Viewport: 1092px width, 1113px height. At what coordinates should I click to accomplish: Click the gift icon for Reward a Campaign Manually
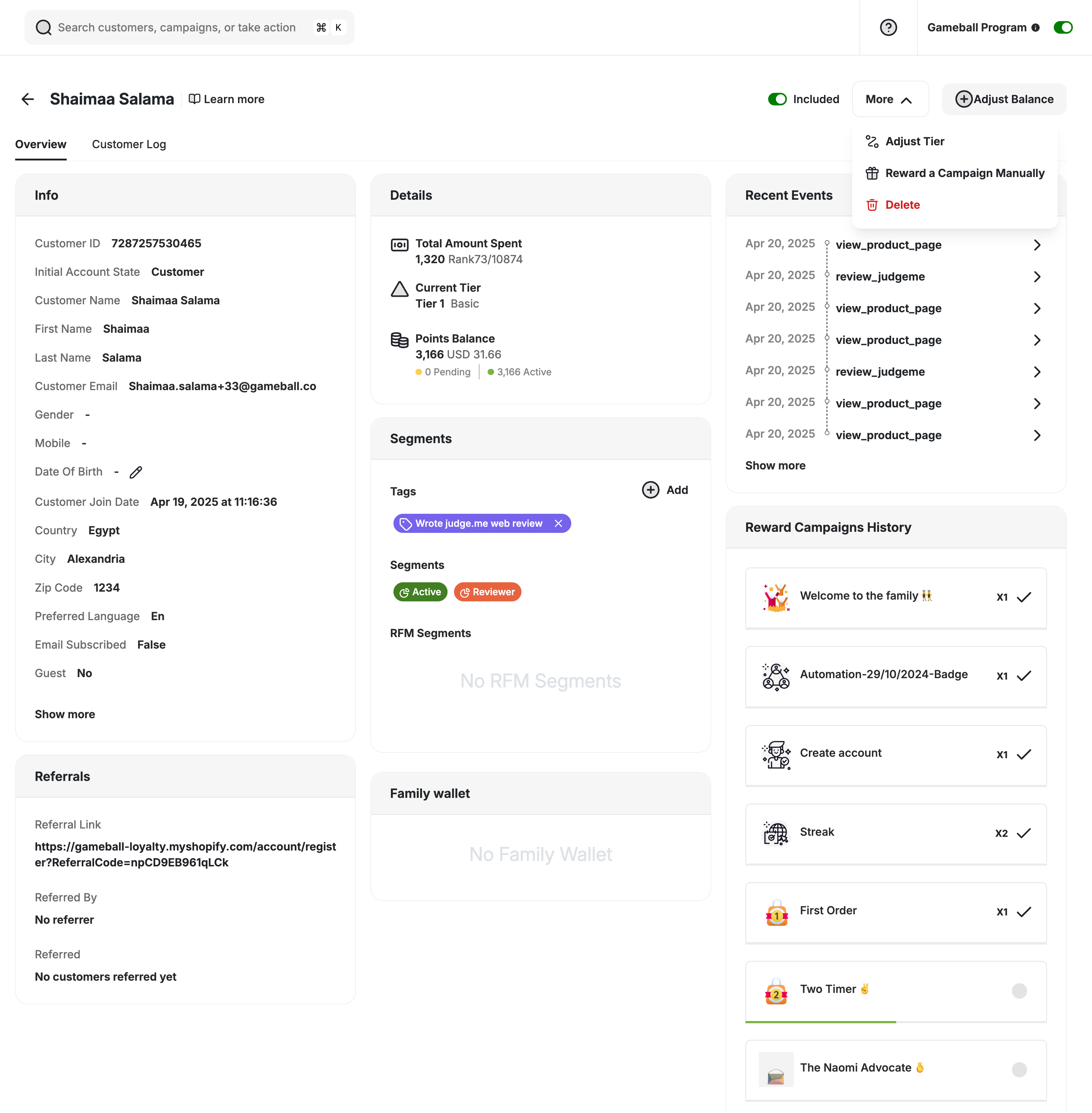(x=872, y=173)
